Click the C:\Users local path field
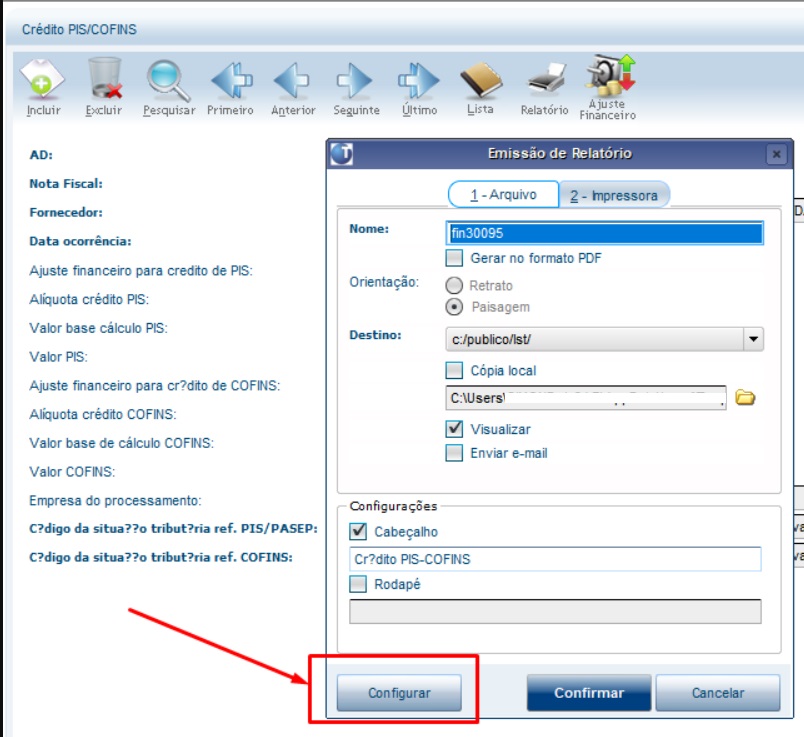 tap(586, 398)
